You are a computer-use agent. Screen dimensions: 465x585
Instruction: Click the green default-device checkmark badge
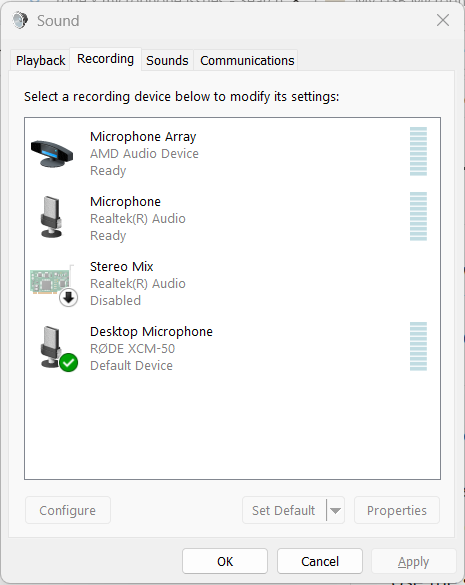68,363
